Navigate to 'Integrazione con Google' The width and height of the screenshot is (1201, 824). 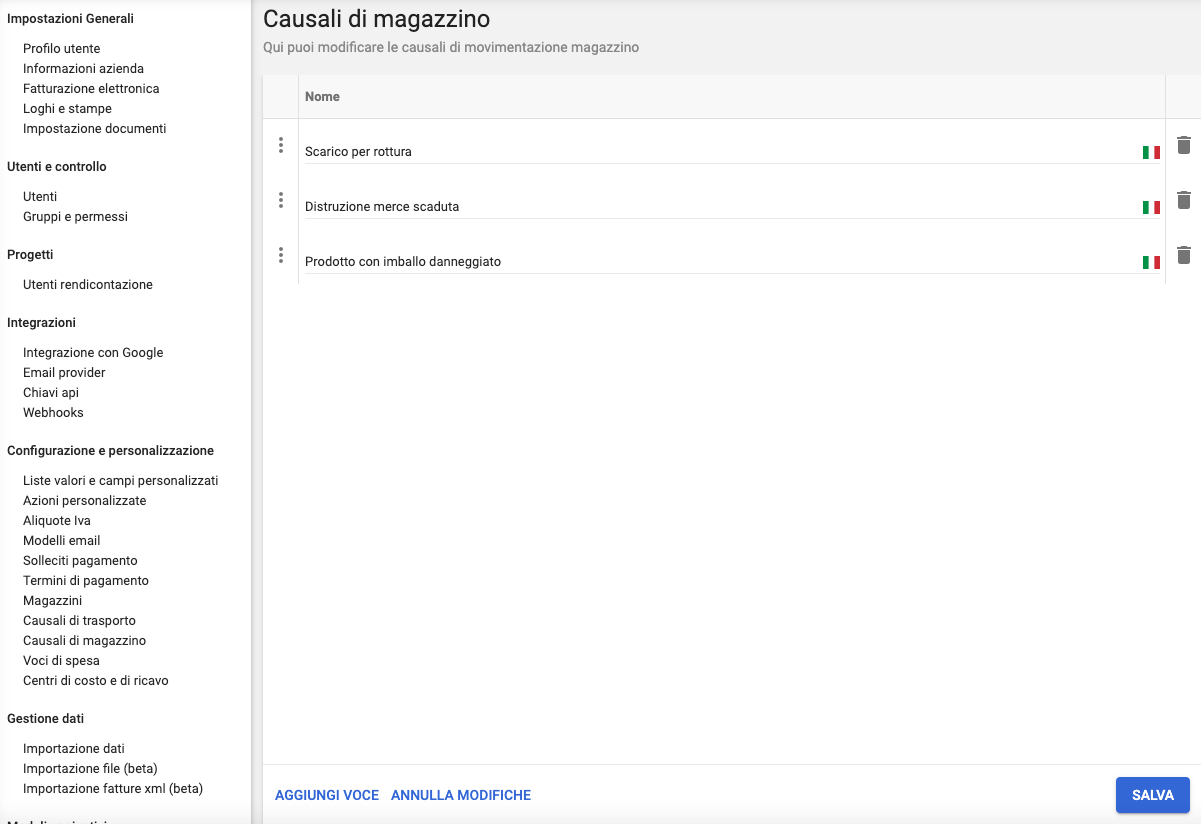(93, 353)
